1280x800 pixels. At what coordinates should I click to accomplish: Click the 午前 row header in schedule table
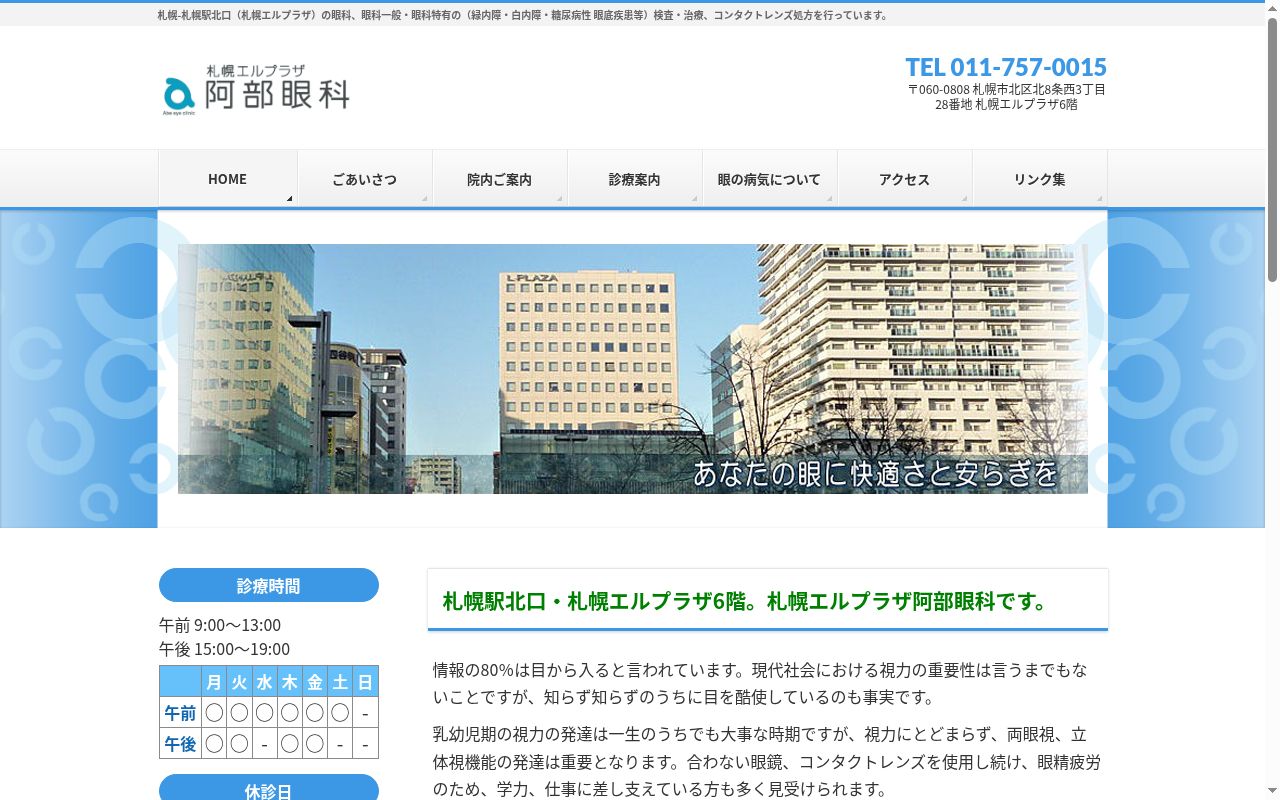click(x=180, y=713)
